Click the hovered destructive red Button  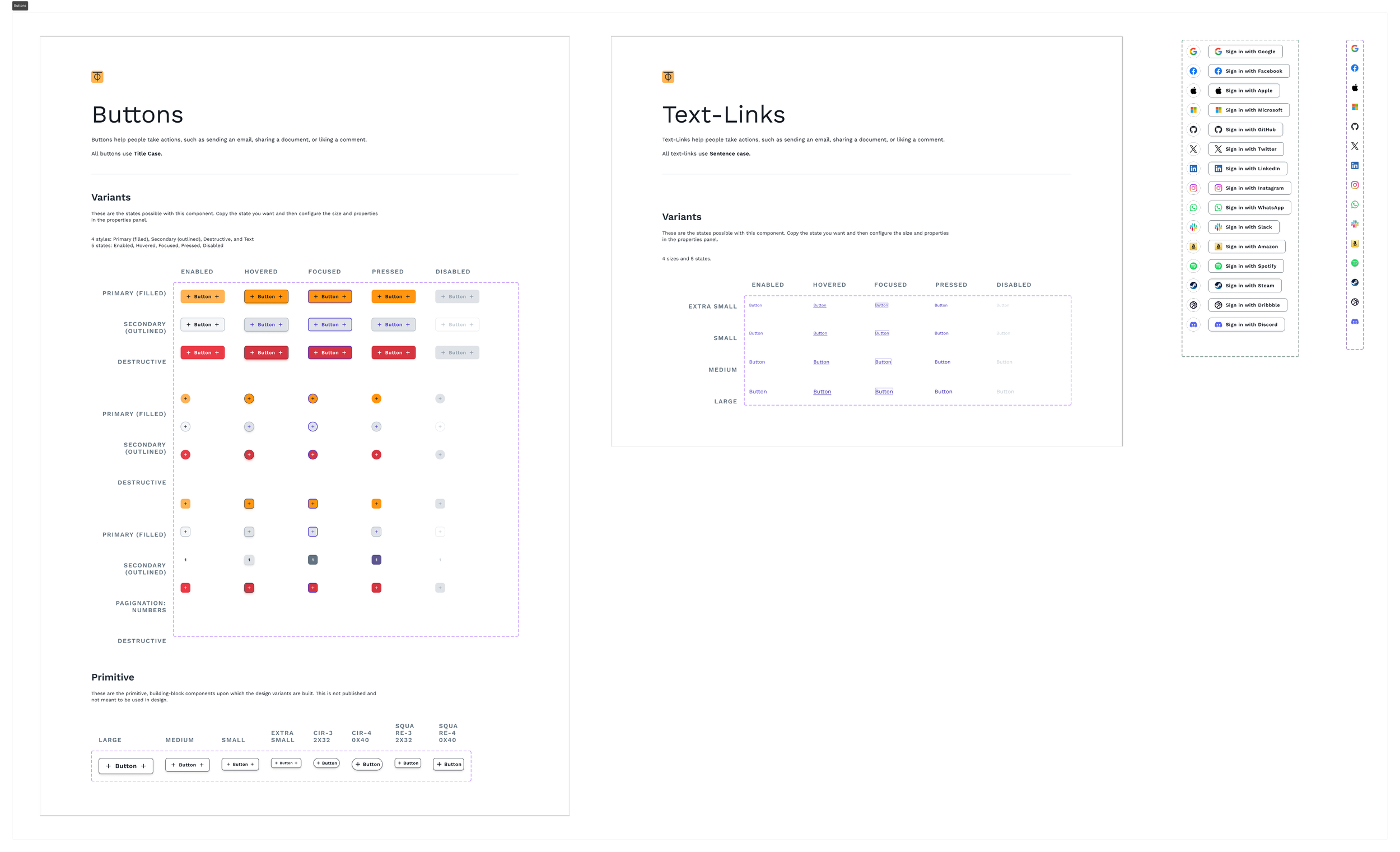click(x=266, y=353)
